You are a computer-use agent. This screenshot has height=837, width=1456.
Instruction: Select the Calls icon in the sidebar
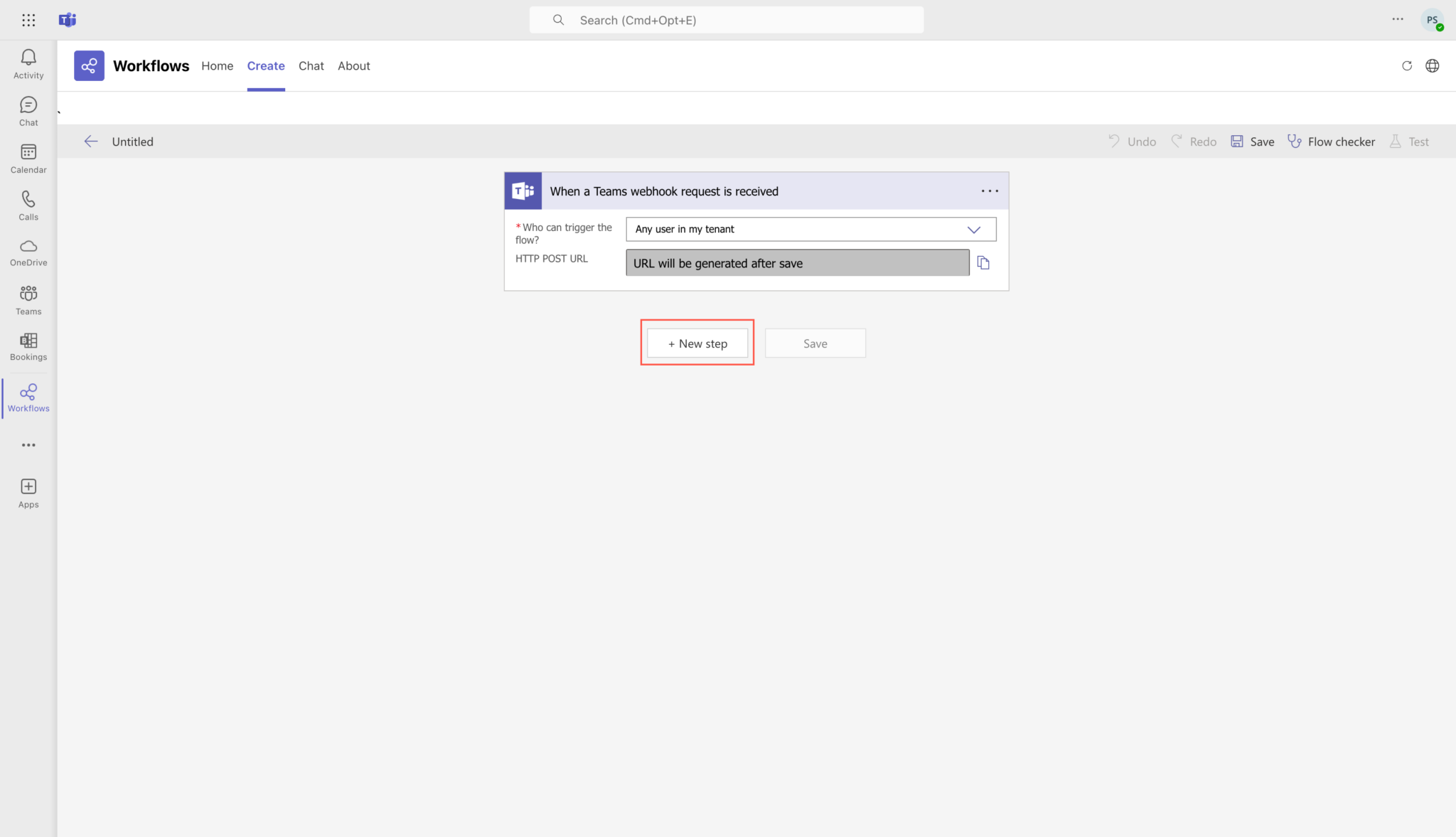point(28,206)
